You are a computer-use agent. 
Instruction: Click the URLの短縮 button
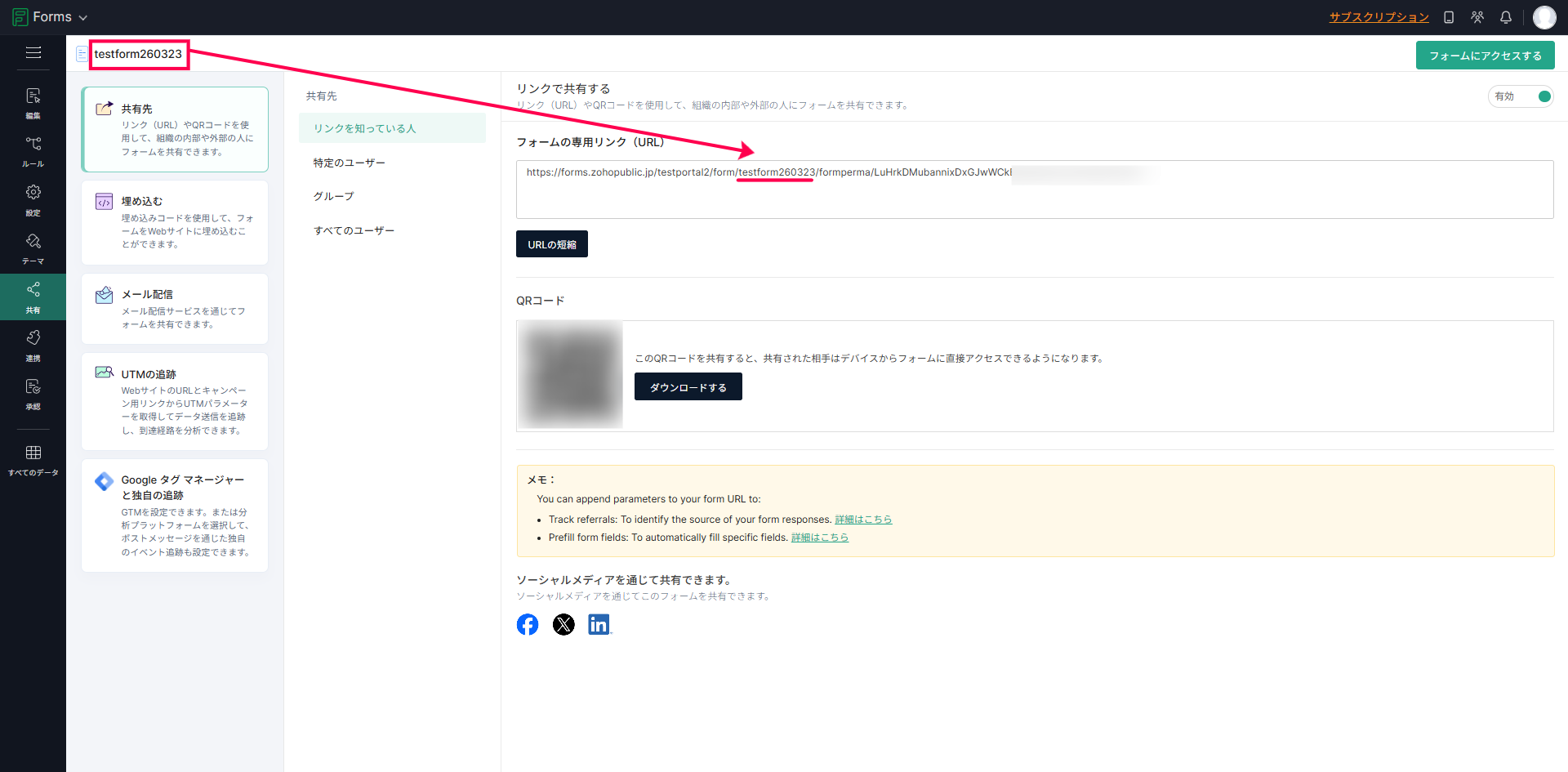tap(551, 244)
